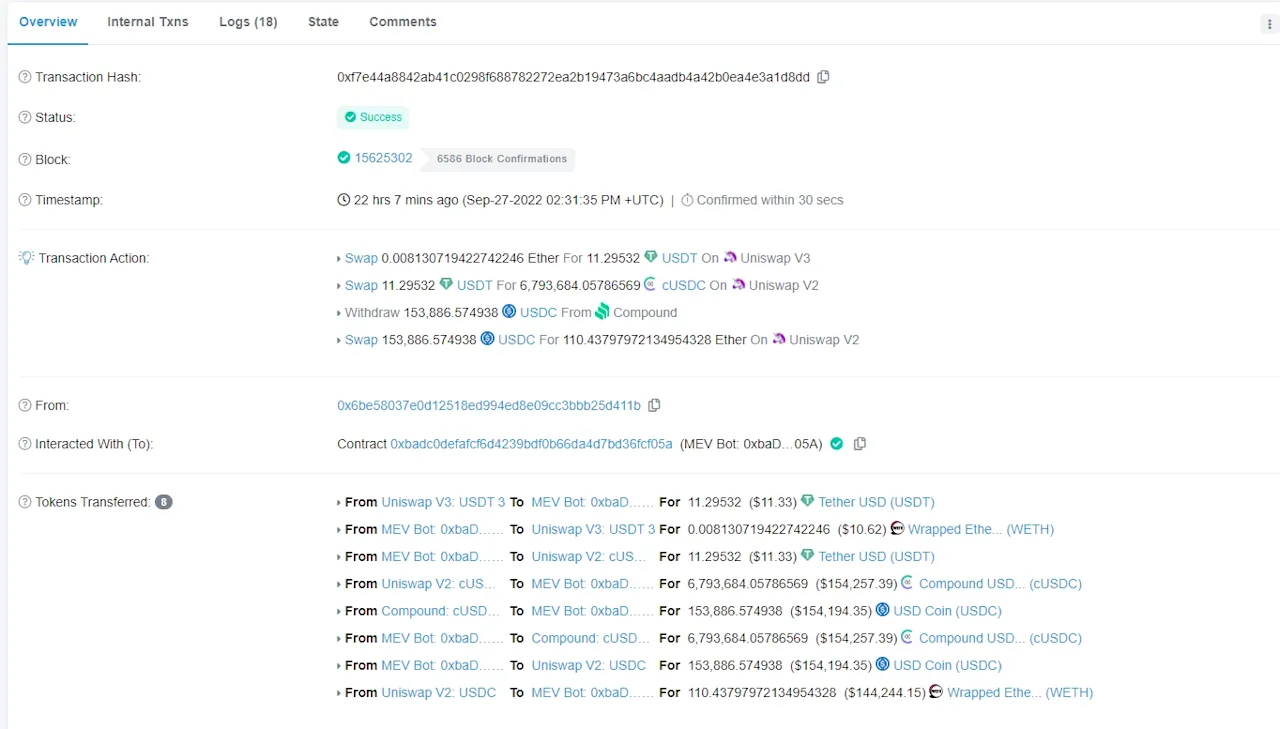Click the help icon beside Status
The width and height of the screenshot is (1280, 729).
point(25,117)
